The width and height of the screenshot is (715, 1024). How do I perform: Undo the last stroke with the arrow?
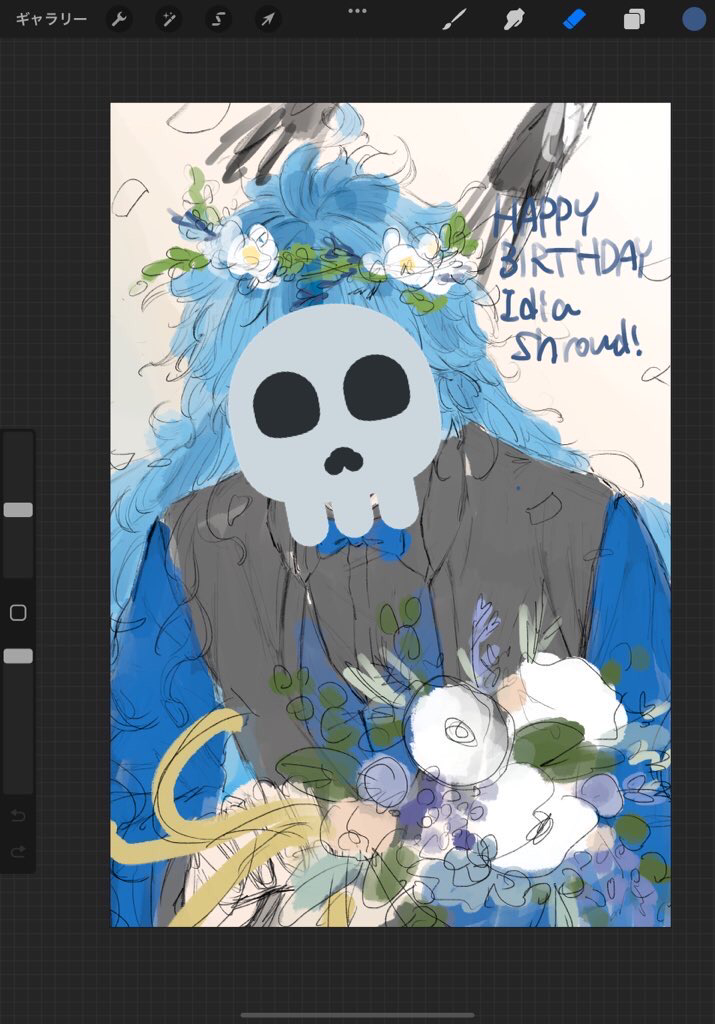[18, 816]
